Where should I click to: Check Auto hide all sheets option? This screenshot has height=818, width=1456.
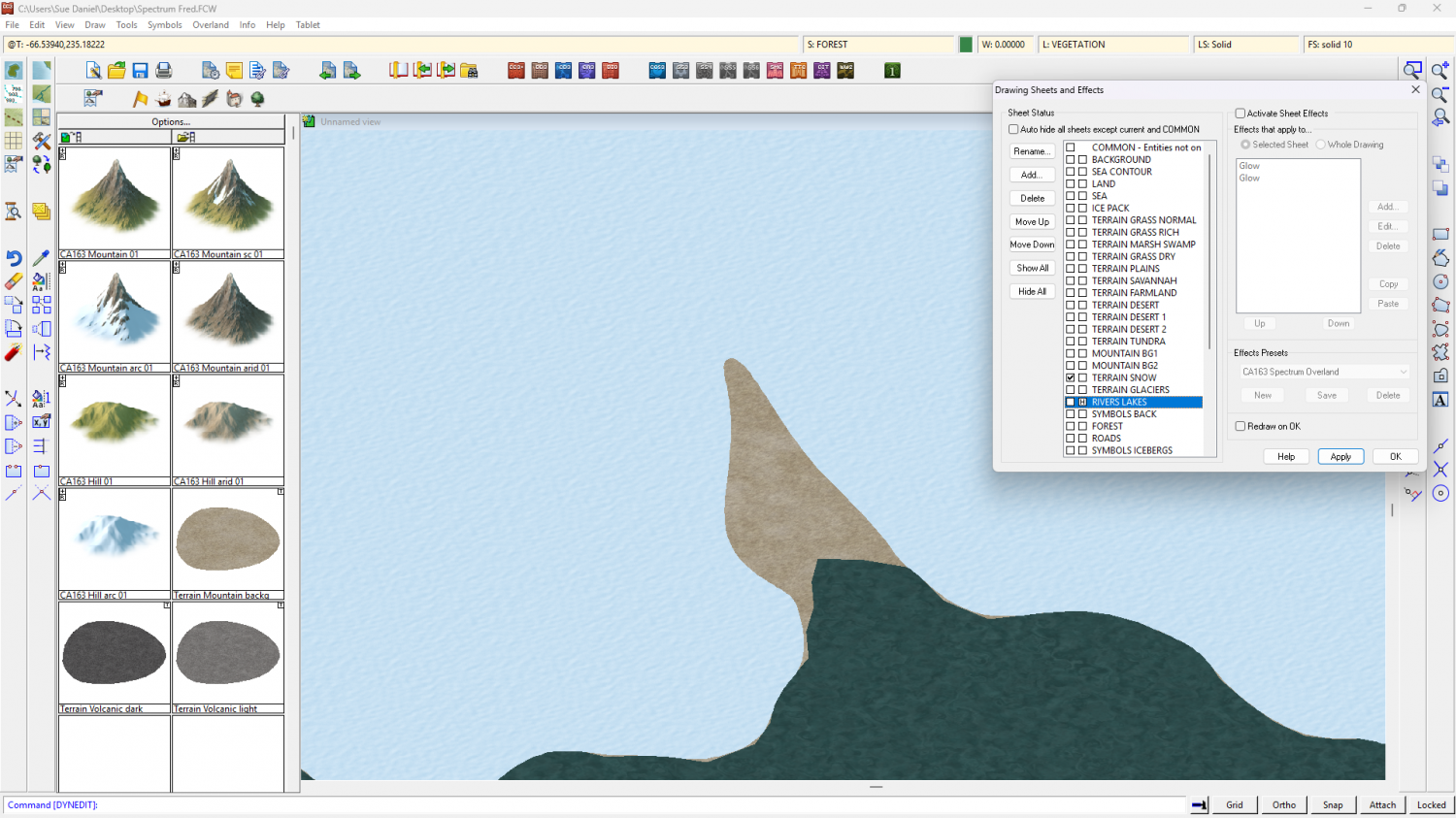(1013, 129)
